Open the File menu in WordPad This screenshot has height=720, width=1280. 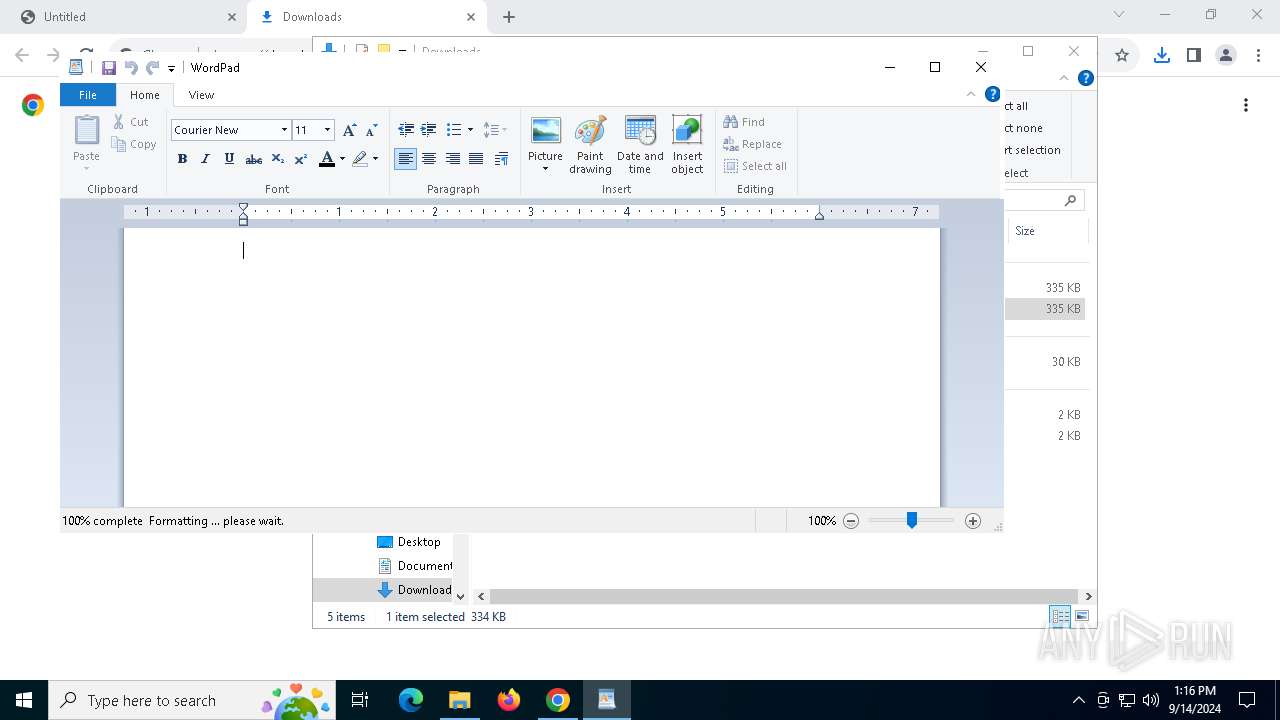(88, 95)
